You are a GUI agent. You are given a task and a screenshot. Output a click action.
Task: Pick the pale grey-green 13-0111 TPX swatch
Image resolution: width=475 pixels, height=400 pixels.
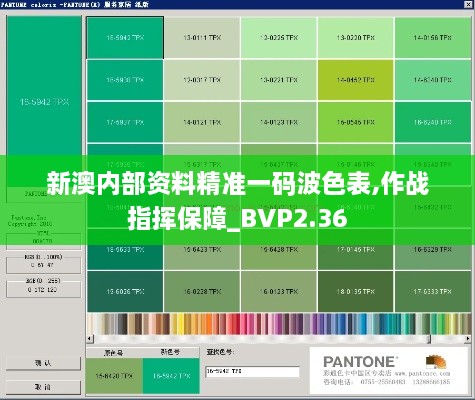202,38
